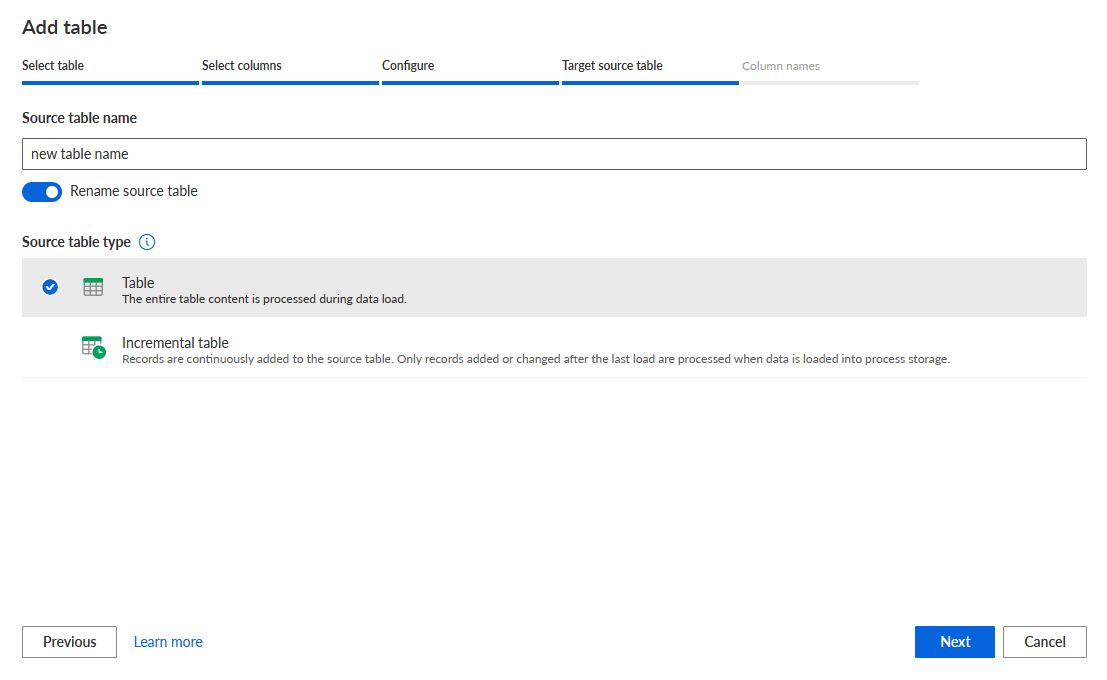Screen dimensions: 1107x680
Task: Open the Column names step
Action: click(781, 66)
